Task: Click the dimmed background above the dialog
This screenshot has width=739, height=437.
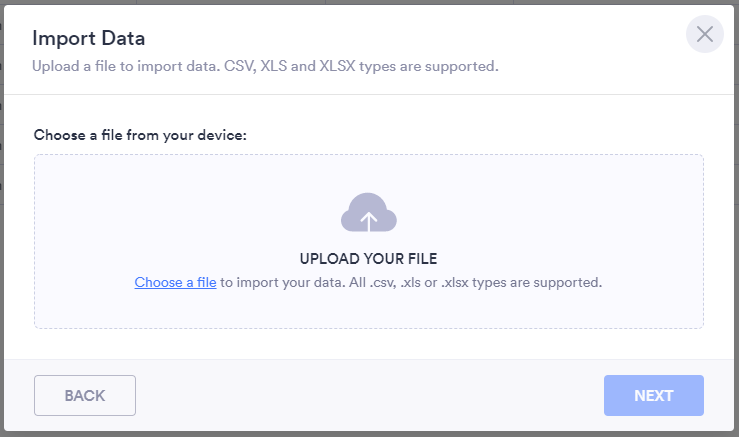Action: click(369, 2)
